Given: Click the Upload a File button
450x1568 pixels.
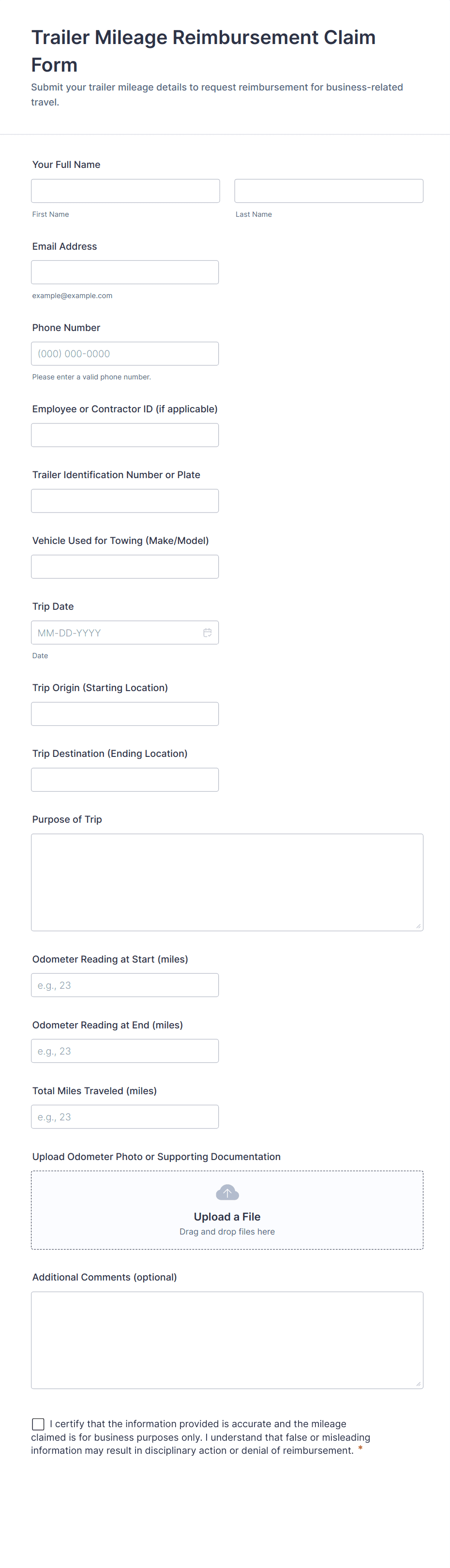Looking at the screenshot, I should 227,1217.
